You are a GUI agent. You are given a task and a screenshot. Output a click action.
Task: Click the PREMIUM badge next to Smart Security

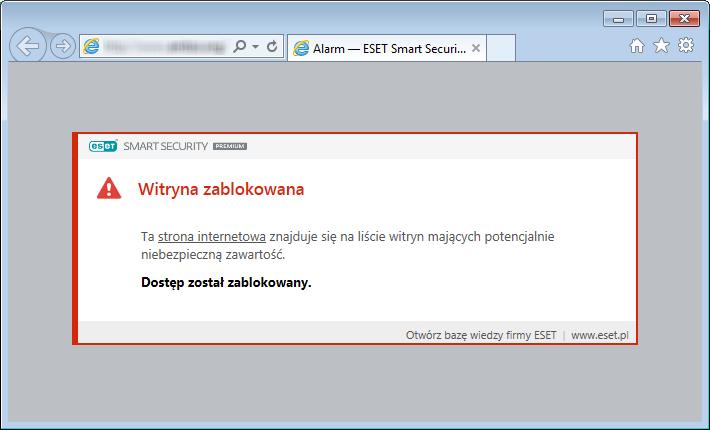point(230,146)
